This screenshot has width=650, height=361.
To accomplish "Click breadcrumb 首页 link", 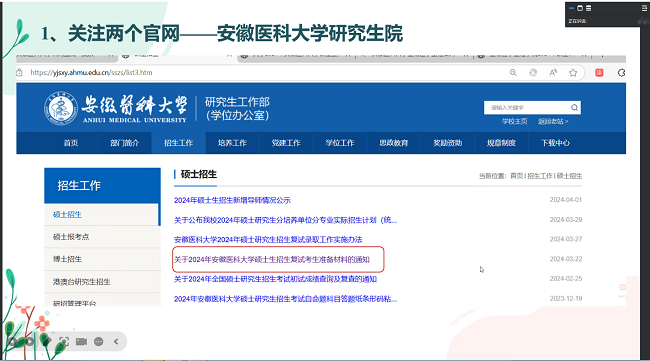I will (517, 176).
